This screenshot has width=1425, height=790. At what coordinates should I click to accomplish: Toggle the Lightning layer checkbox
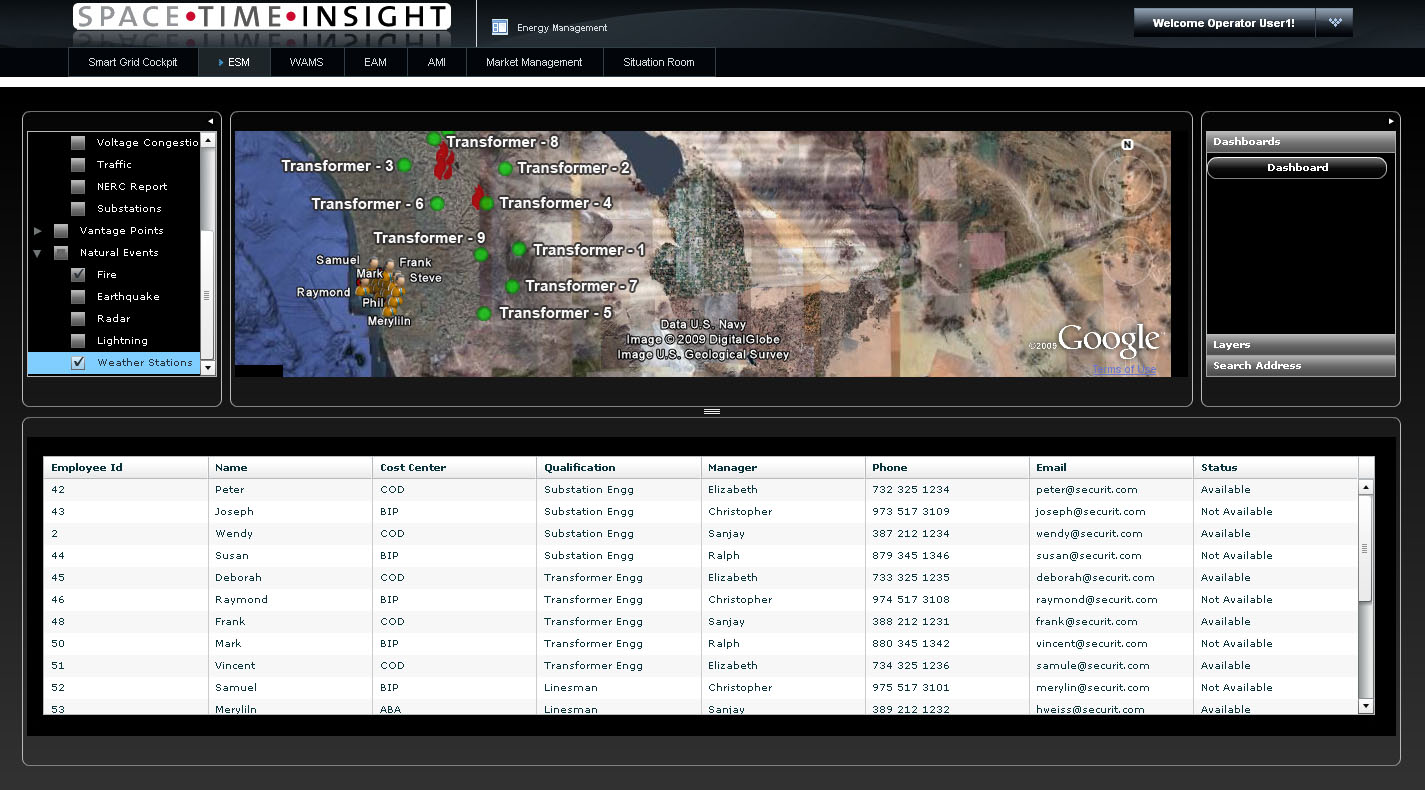(x=78, y=341)
